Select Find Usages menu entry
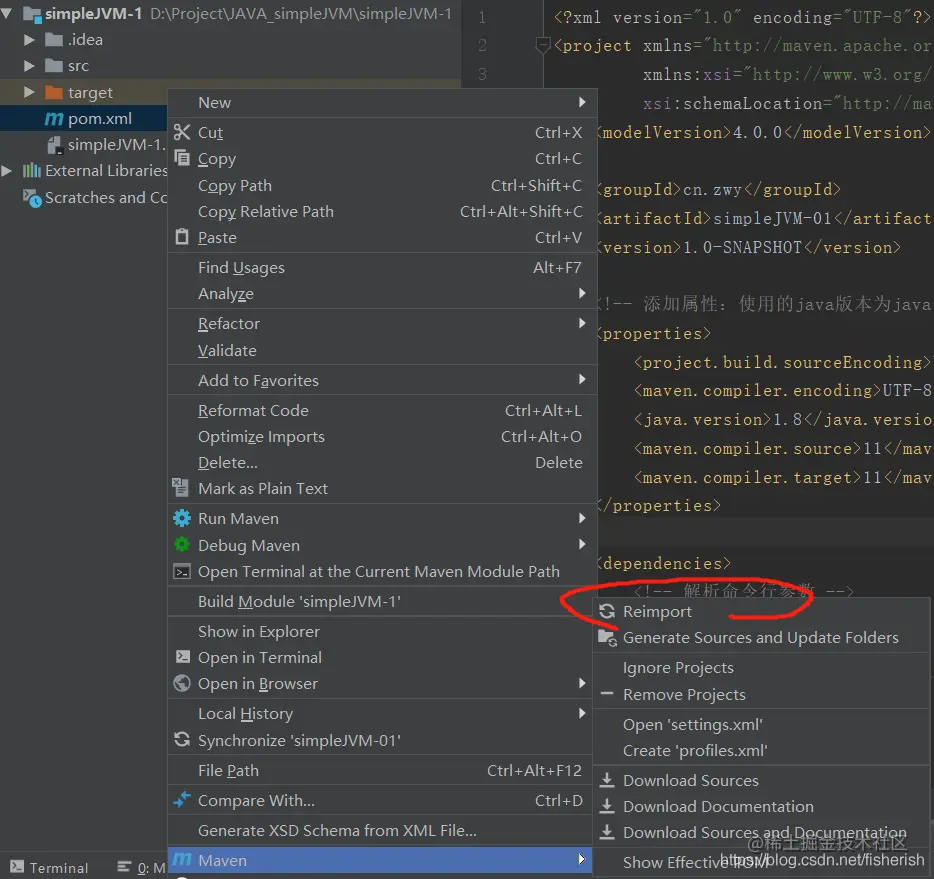Screen dimensions: 934x879 [382, 267]
